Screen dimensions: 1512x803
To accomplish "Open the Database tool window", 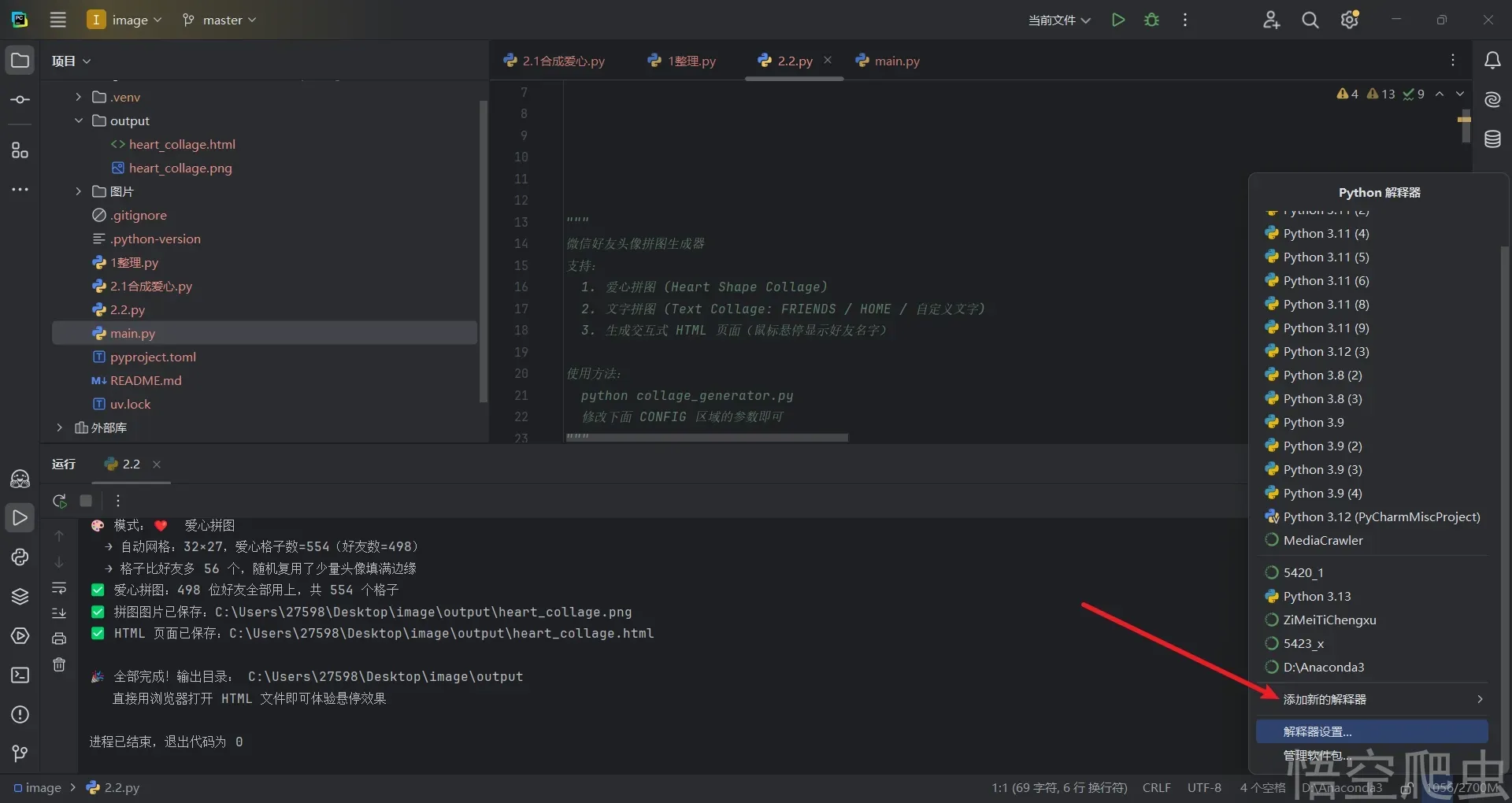I will click(x=1492, y=139).
